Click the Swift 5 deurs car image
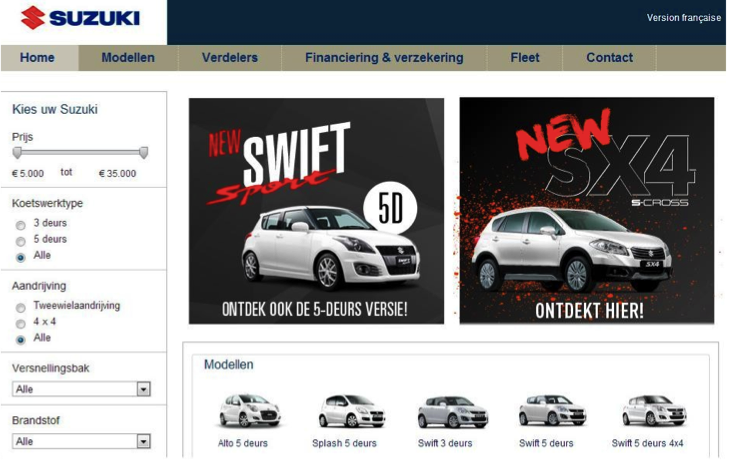This screenshot has height=466, width=730. [553, 411]
